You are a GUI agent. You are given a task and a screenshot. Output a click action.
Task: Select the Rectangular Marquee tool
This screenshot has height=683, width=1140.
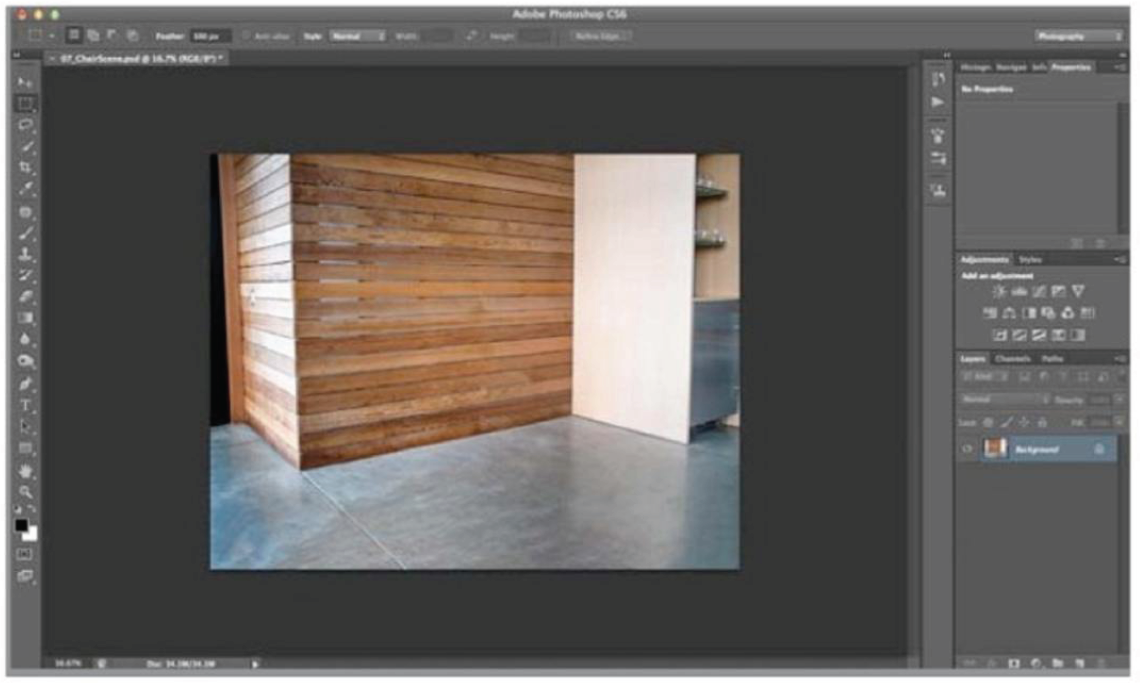click(25, 104)
